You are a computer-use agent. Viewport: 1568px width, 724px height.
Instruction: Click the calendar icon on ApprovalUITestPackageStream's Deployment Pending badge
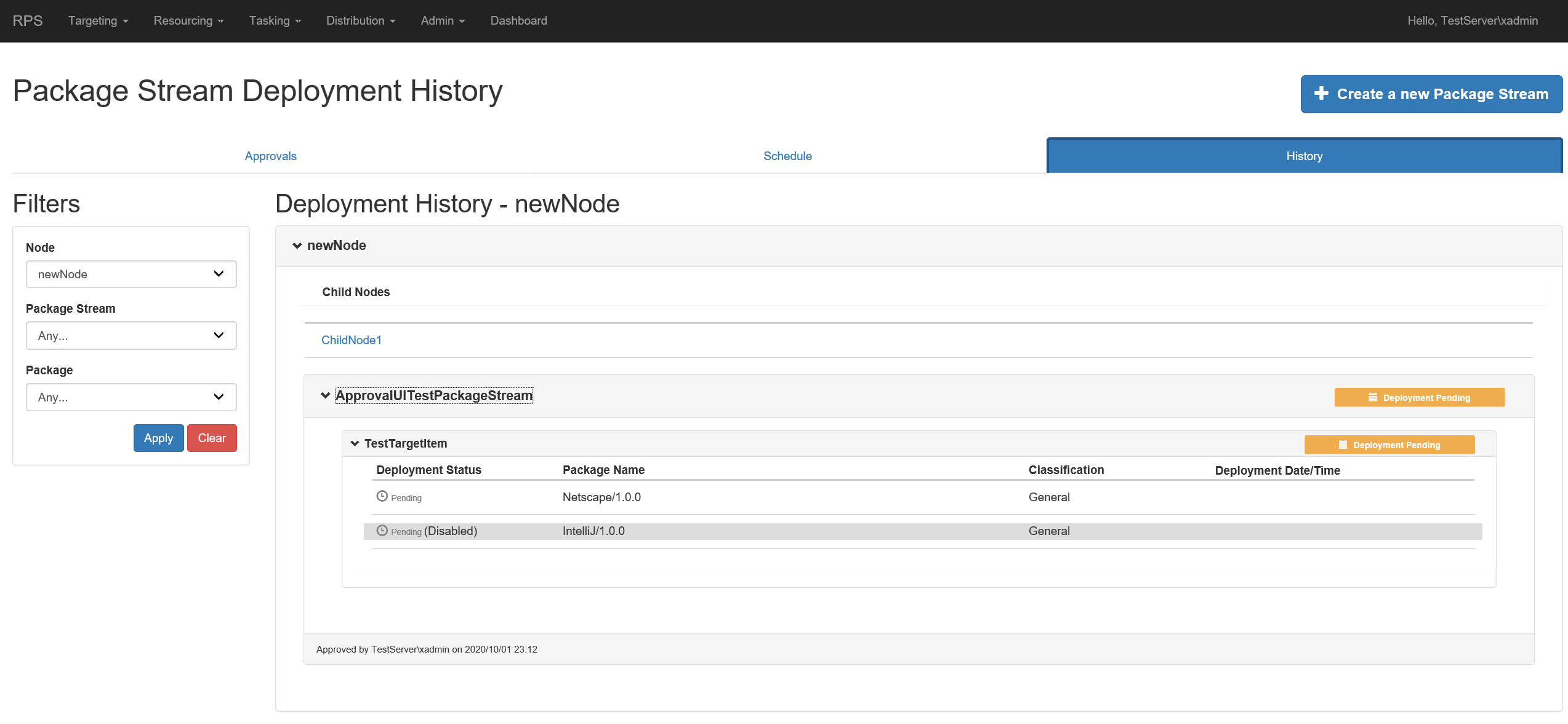[1373, 397]
